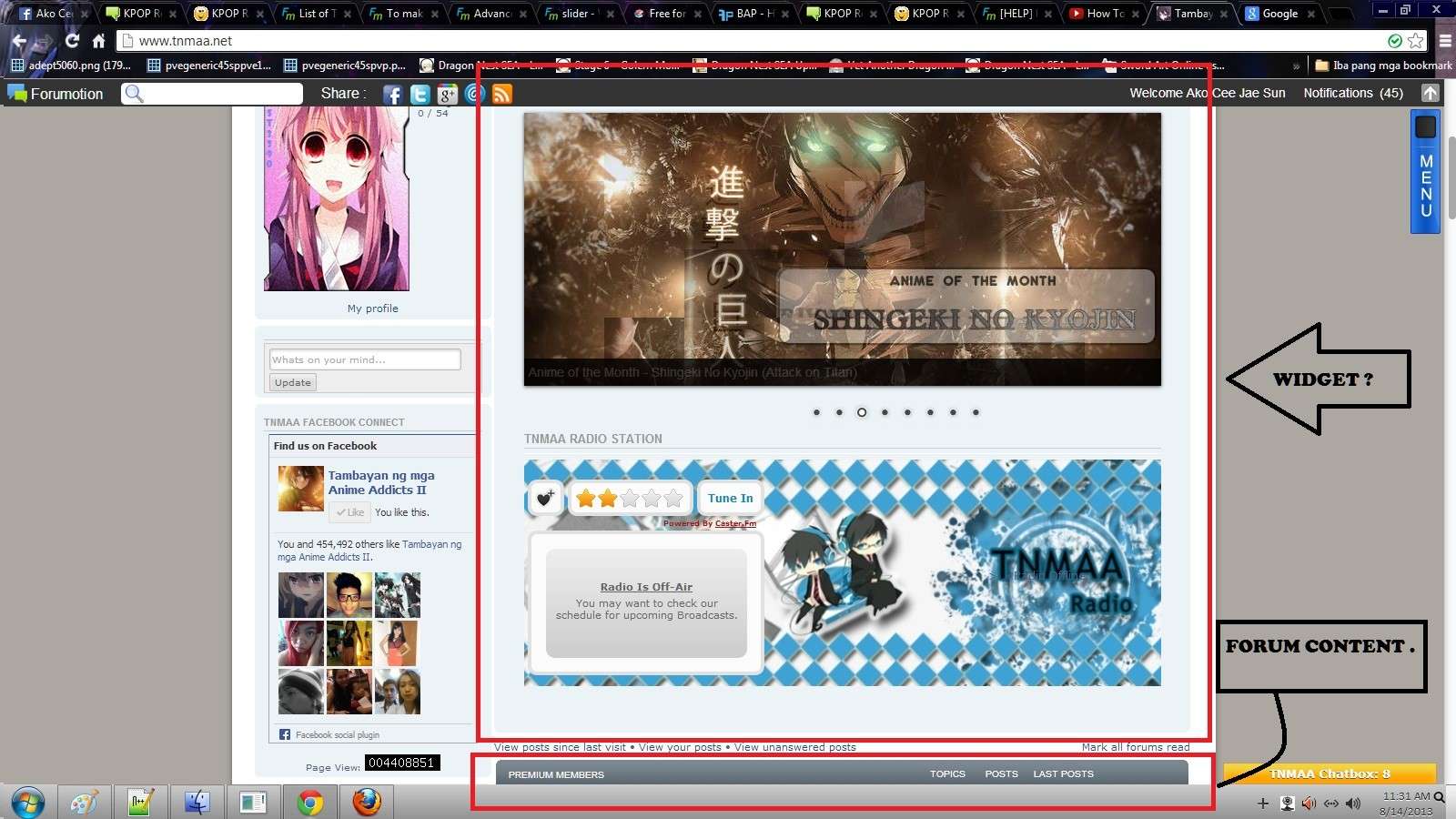Open Iba pang mga bookmark folder
Screen dimensions: 1456x819
click(1383, 66)
